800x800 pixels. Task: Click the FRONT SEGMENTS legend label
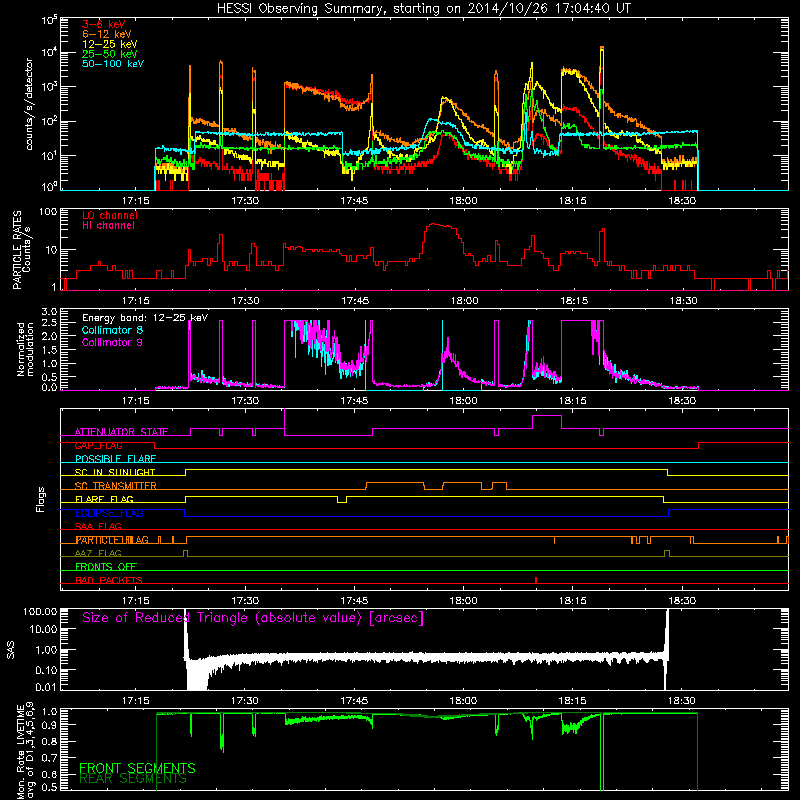(137, 768)
